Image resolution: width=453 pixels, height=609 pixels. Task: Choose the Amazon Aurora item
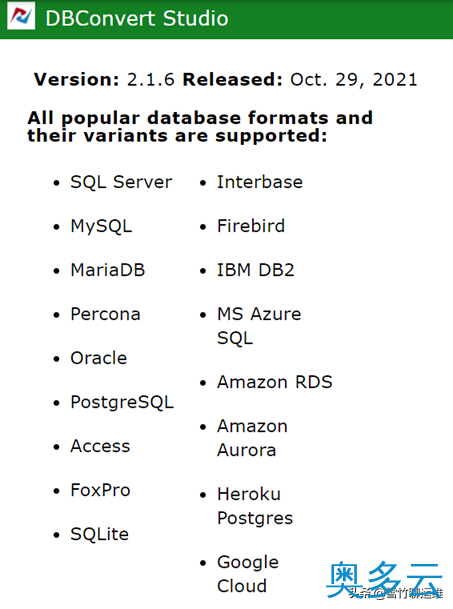coord(252,438)
